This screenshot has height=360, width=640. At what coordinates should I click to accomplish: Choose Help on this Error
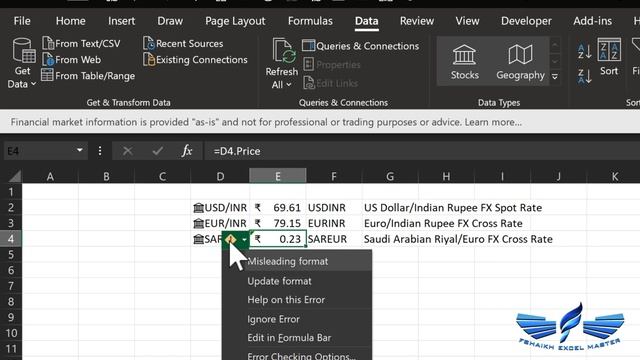pyautogui.click(x=298, y=300)
